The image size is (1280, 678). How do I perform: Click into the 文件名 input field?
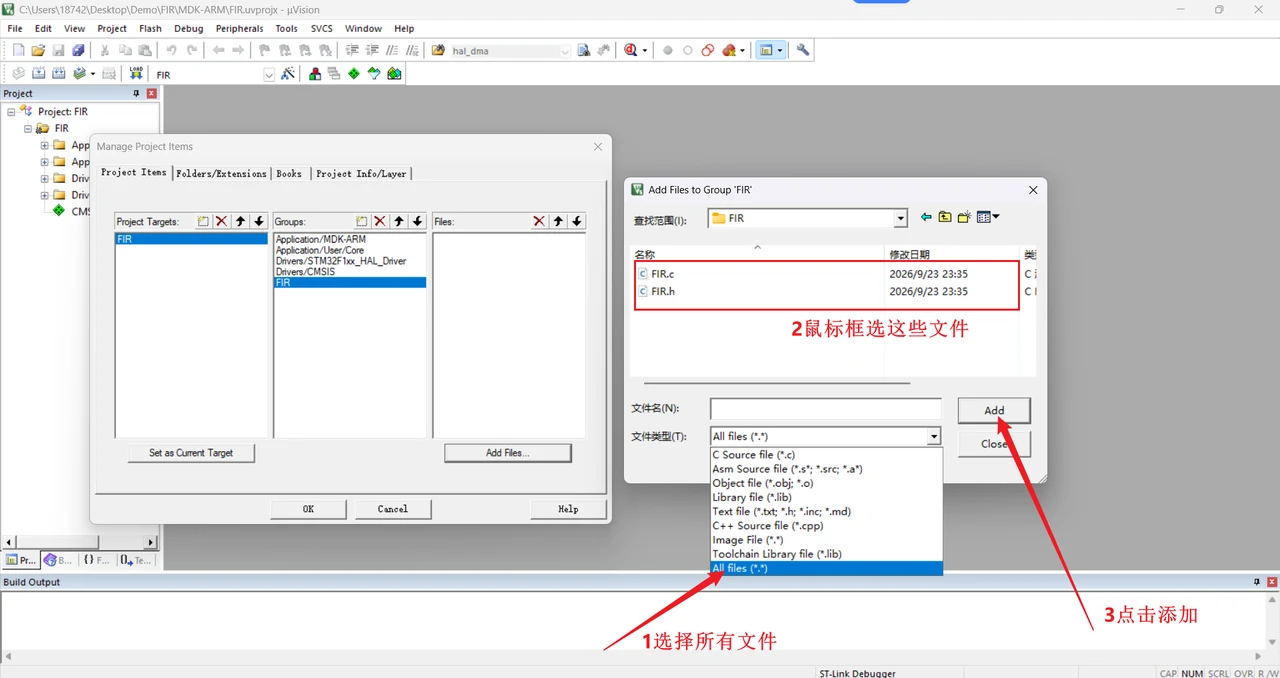click(x=826, y=409)
